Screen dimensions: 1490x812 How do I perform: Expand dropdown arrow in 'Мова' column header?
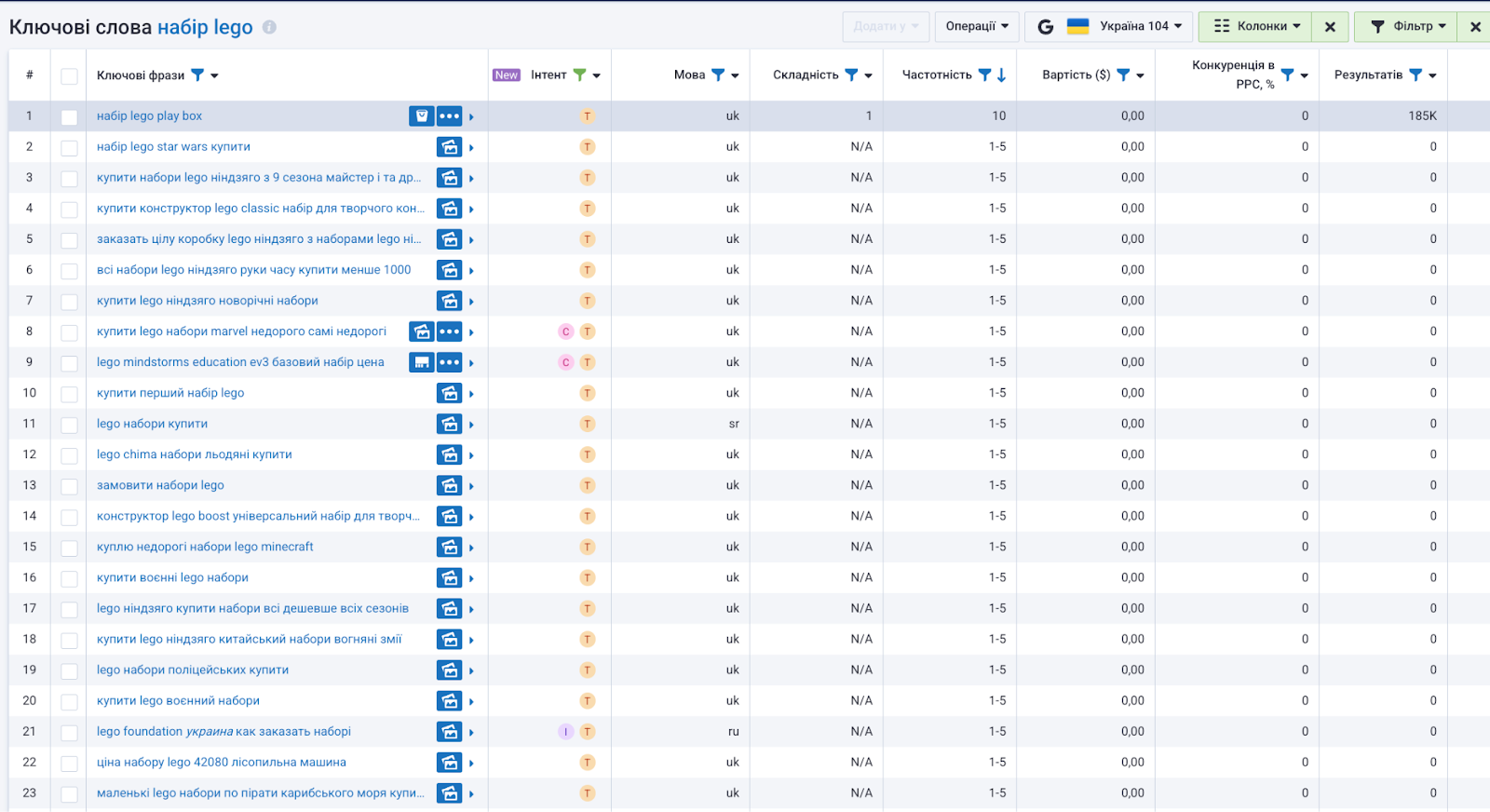735,75
